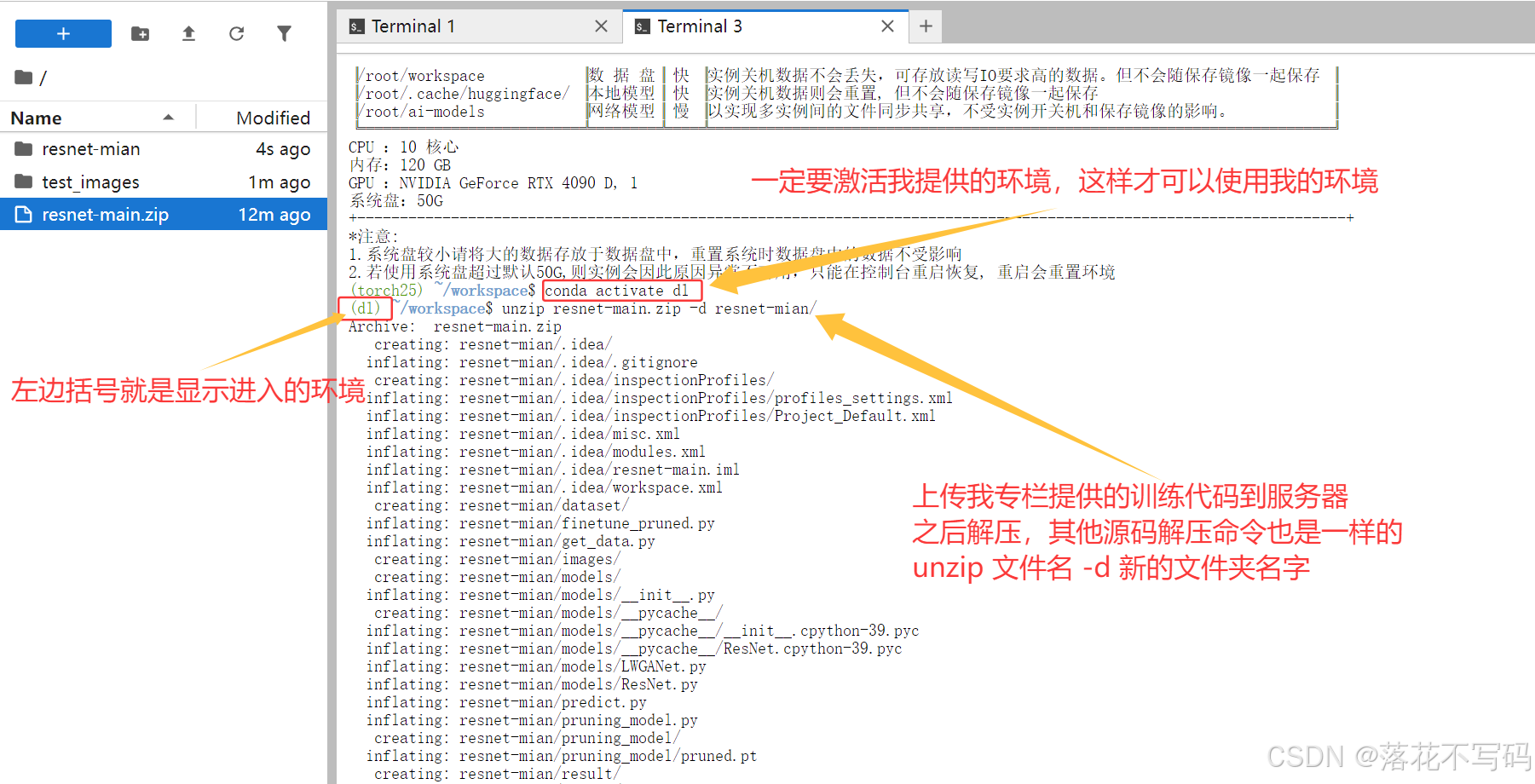Click the line inflating models/__init__.py
Viewport: 1535px width, 784px height.
point(540,595)
